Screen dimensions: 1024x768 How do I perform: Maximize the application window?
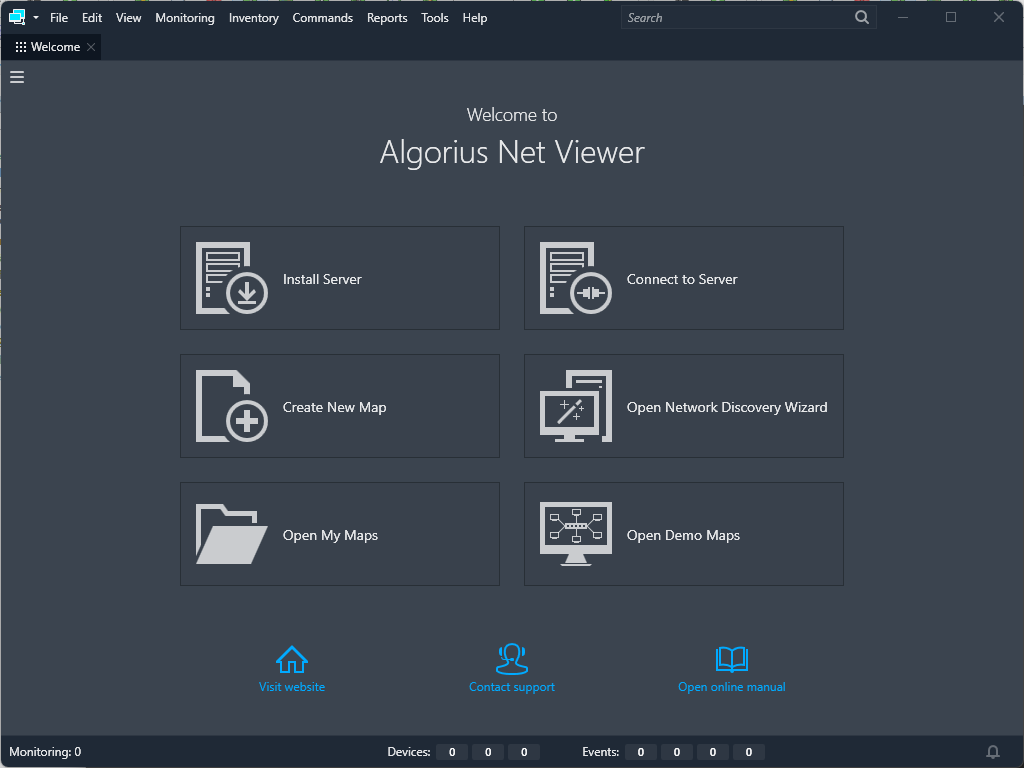951,18
